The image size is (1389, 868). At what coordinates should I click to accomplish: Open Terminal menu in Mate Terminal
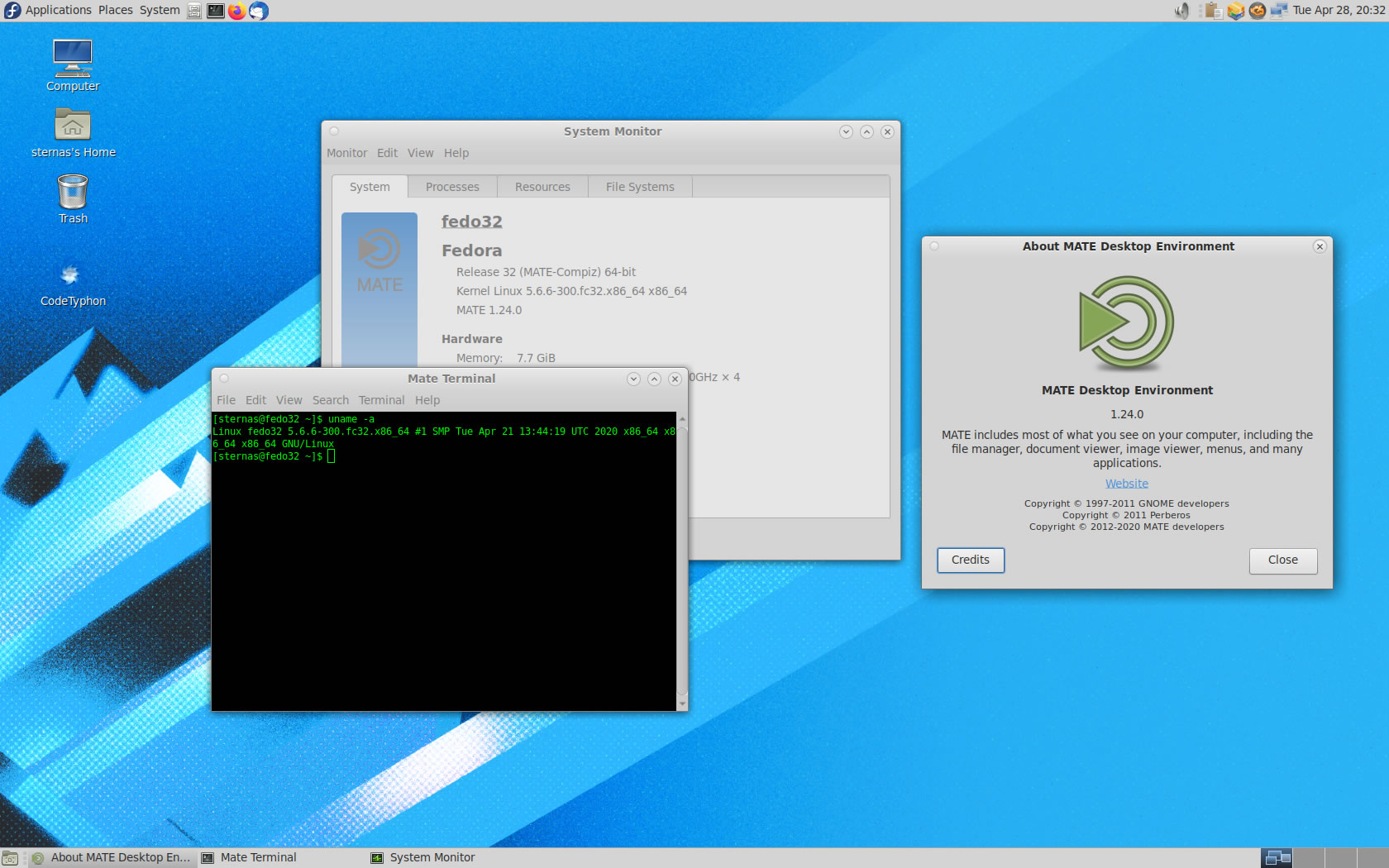(x=381, y=400)
